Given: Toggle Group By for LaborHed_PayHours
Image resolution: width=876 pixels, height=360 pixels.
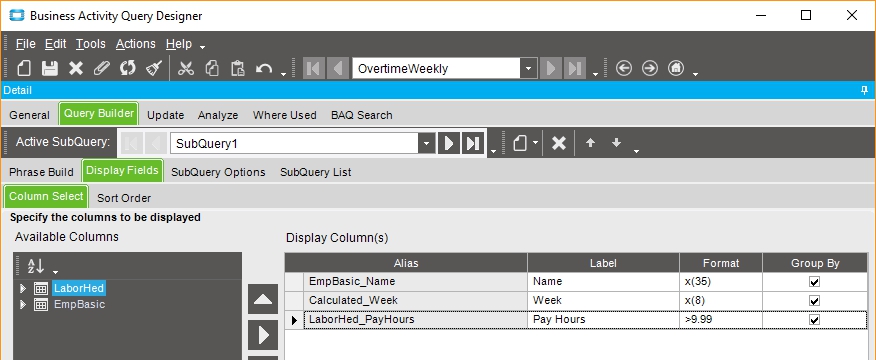Looking at the screenshot, I should coord(815,320).
